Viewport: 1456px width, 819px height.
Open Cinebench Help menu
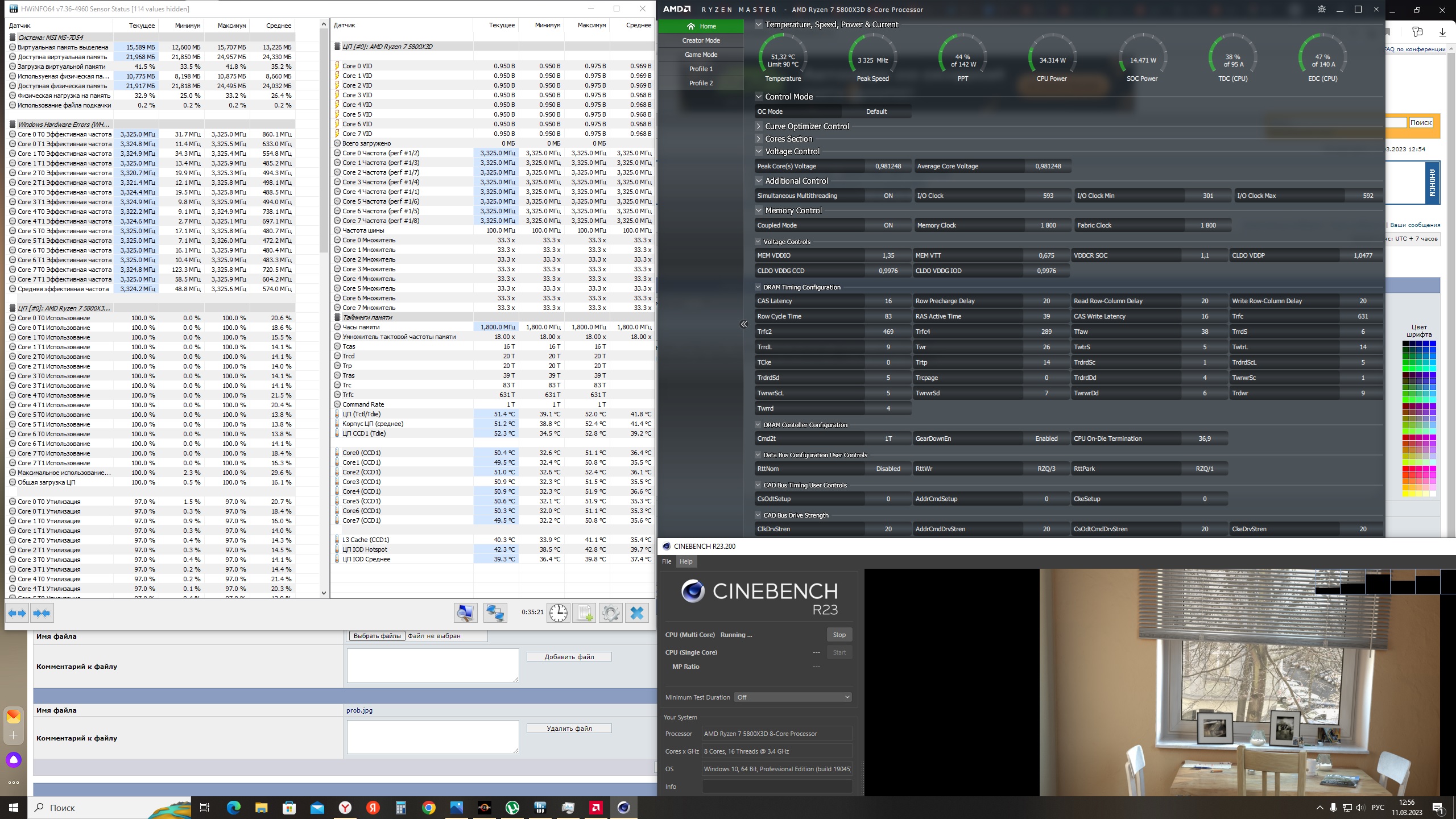686,561
